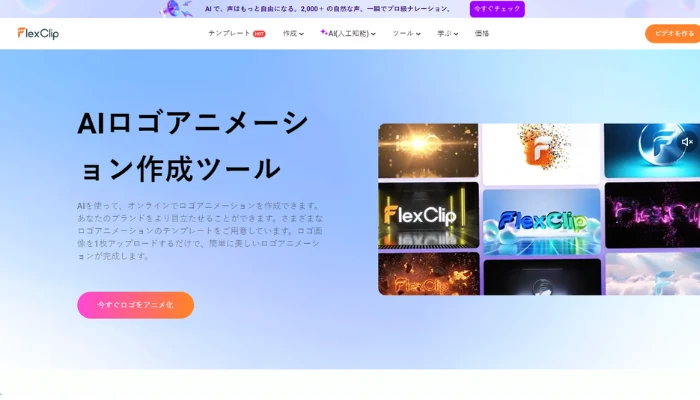700x400 pixels.
Task: Open the 価格 pricing page
Action: click(x=482, y=33)
